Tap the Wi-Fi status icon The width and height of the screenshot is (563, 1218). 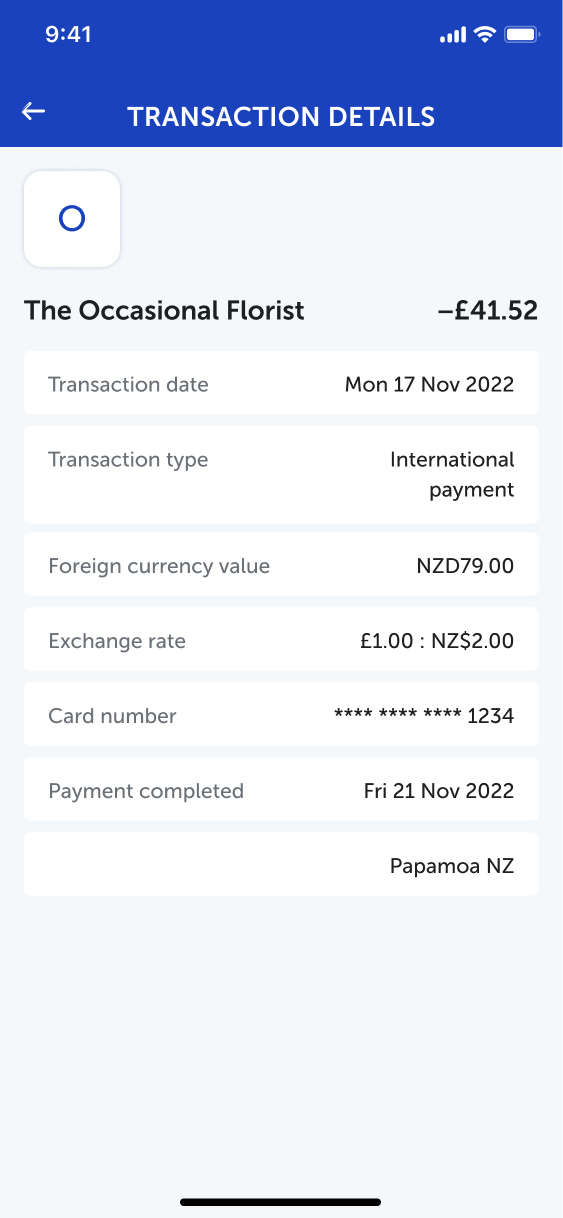tap(485, 35)
